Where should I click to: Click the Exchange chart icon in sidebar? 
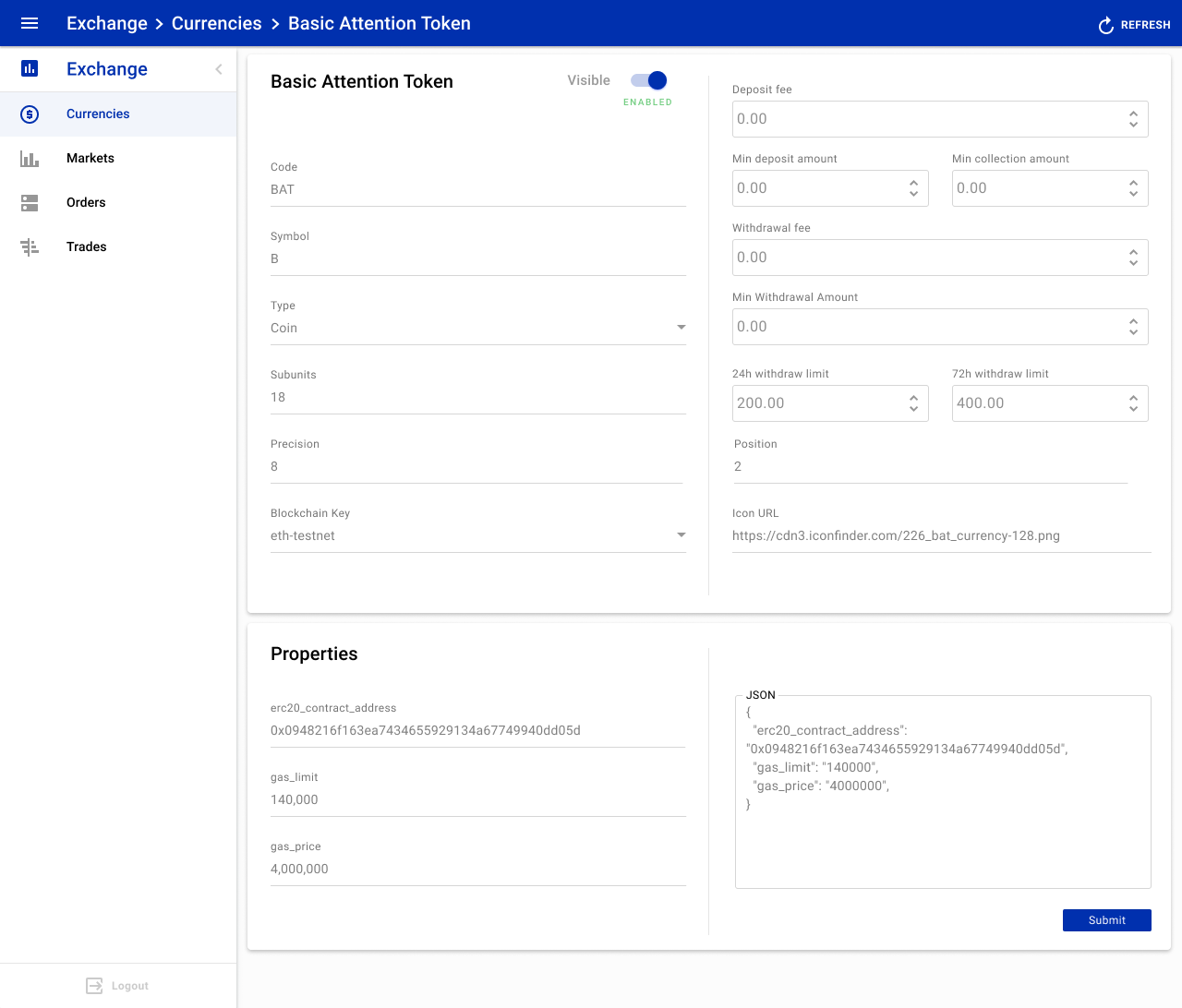pyautogui.click(x=30, y=68)
